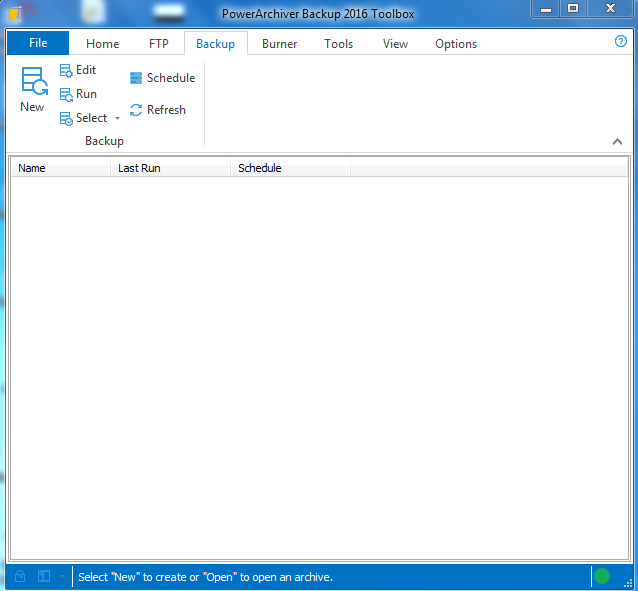Viewport: 638px width, 591px height.
Task: Click the lock icon in status bar
Action: point(20,576)
